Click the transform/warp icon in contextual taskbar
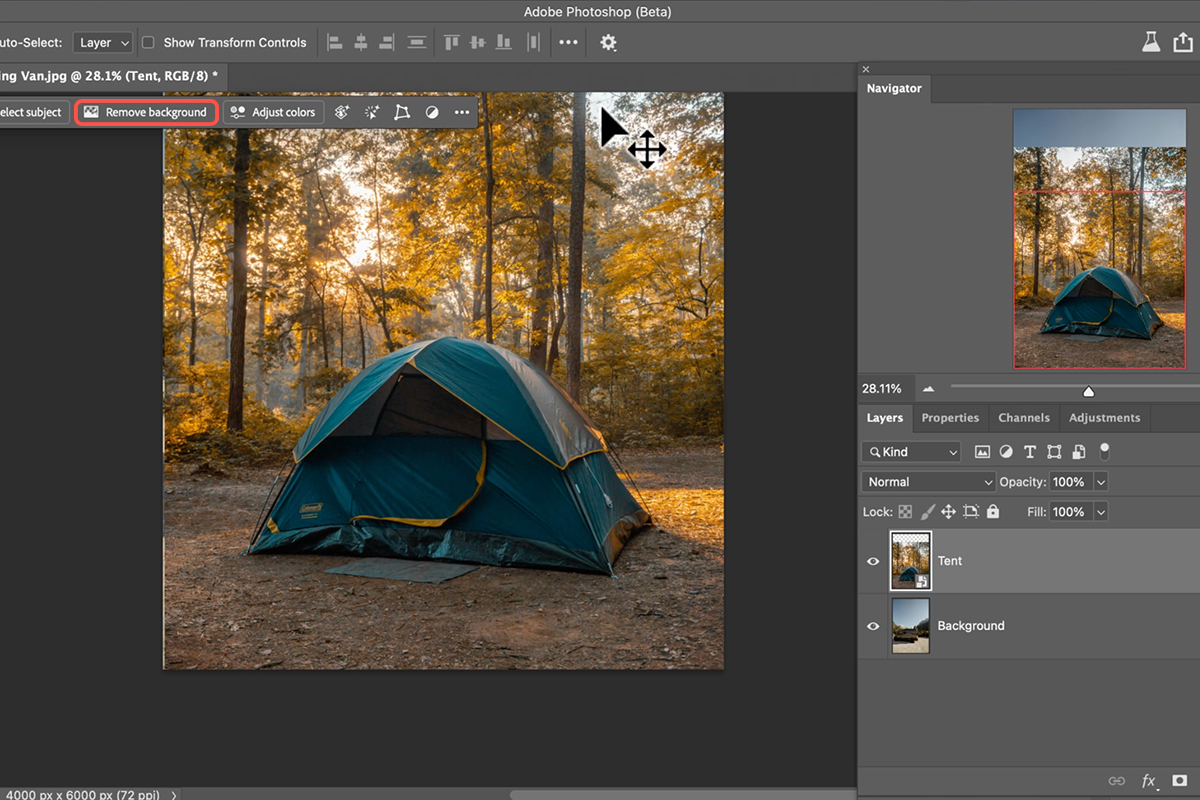Image resolution: width=1200 pixels, height=800 pixels. coord(401,112)
